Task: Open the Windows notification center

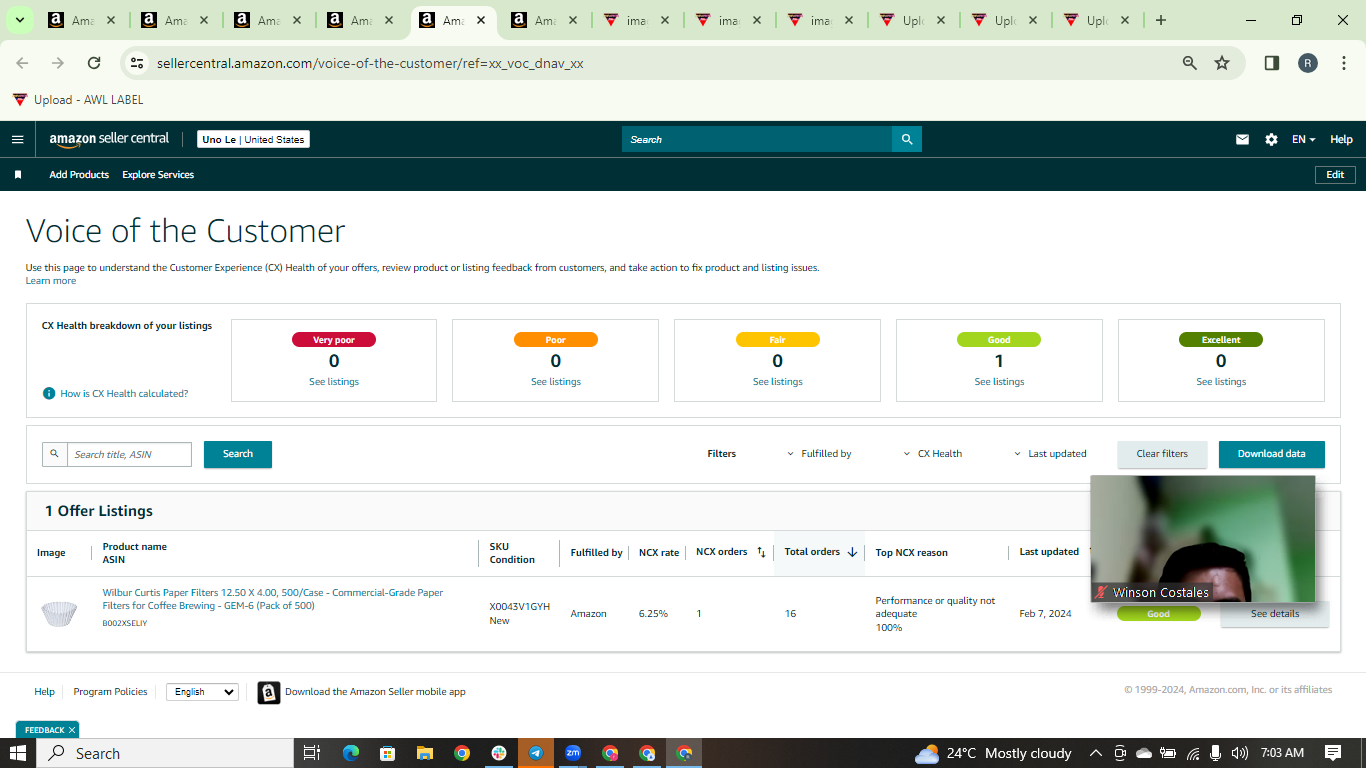Action: click(x=1333, y=753)
